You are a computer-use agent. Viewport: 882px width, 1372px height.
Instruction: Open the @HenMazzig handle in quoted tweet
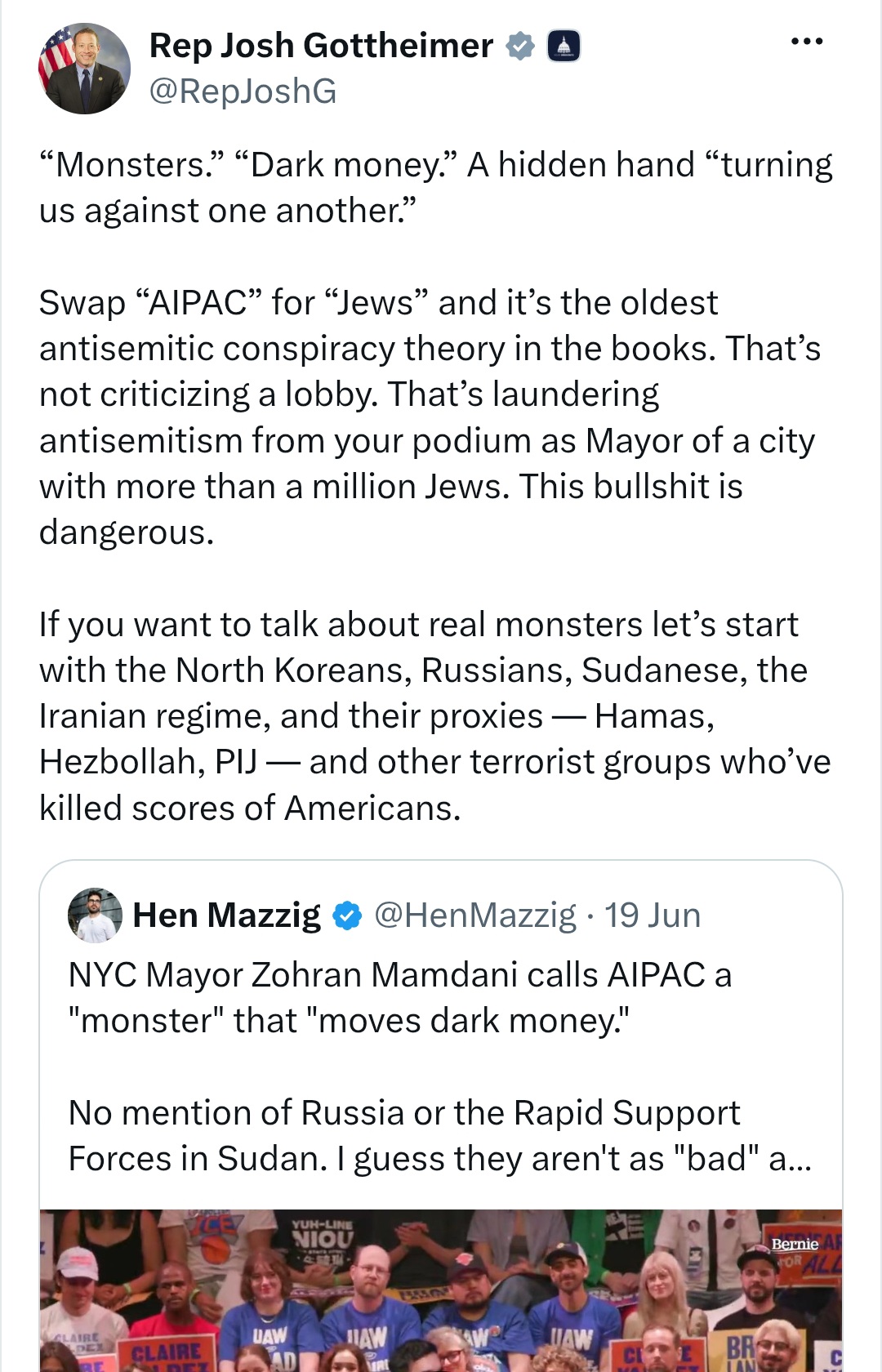[475, 915]
